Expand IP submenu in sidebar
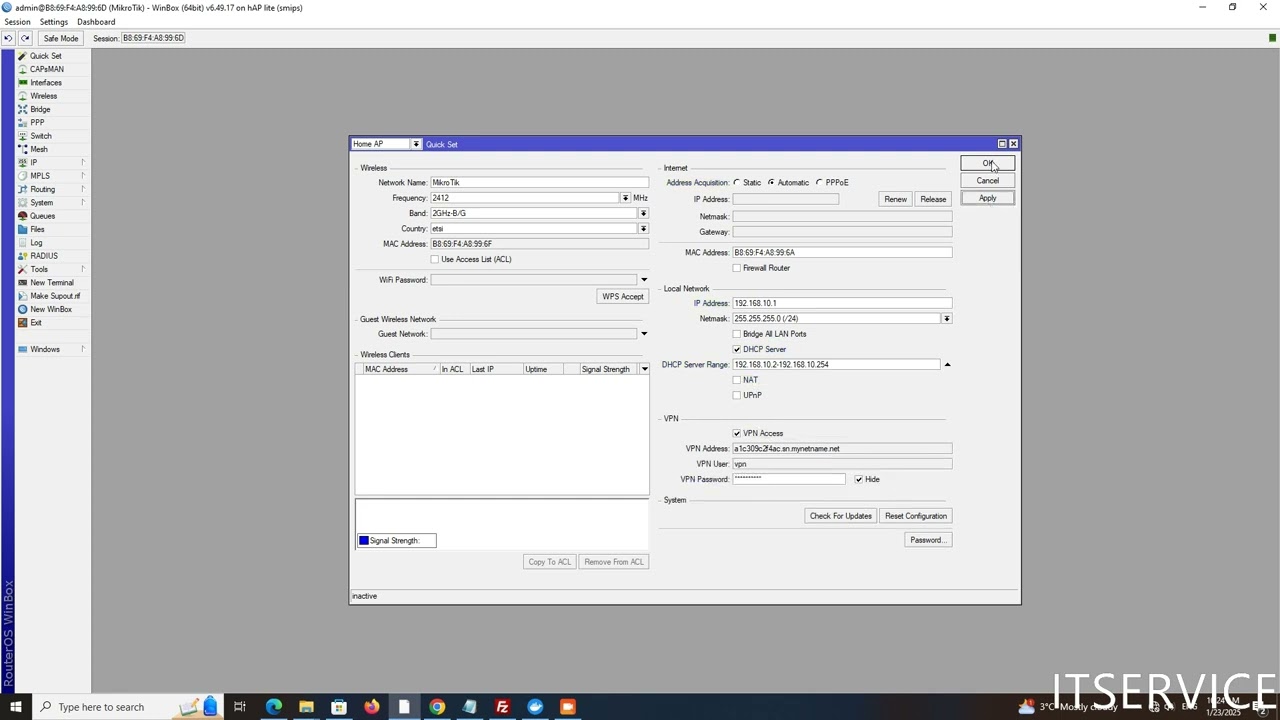 pyautogui.click(x=51, y=162)
